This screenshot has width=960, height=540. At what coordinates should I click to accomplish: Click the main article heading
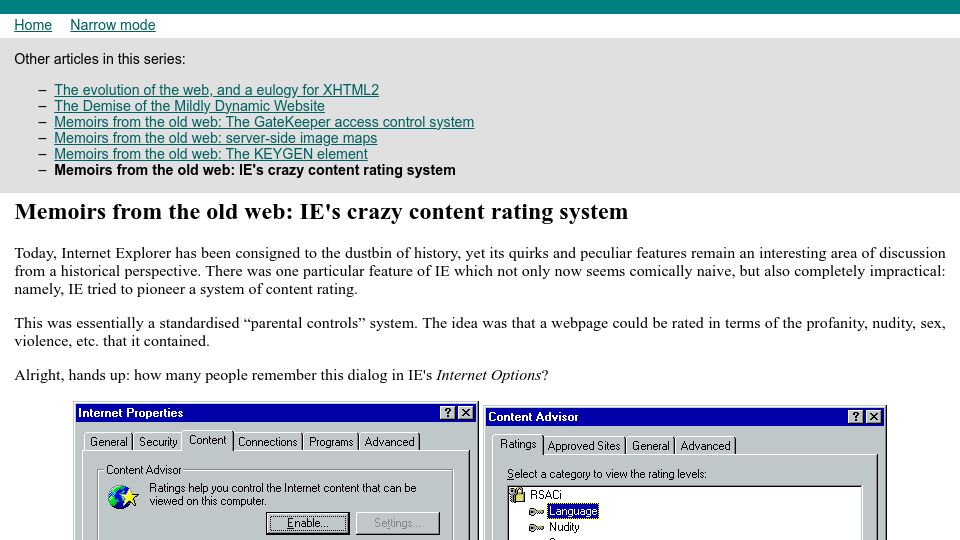(321, 212)
